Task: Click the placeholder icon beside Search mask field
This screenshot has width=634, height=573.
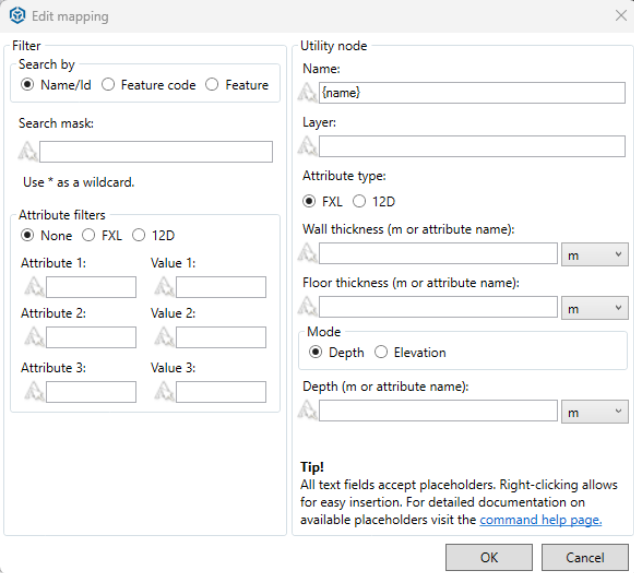Action: click(28, 152)
